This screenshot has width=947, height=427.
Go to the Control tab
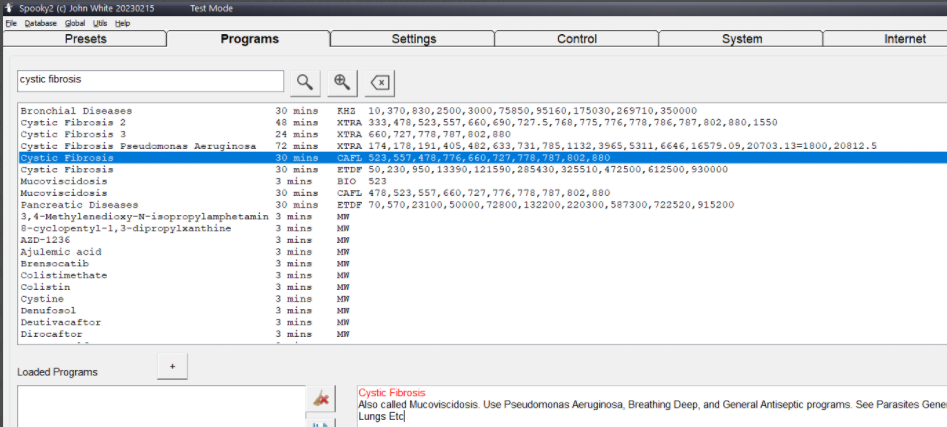(x=577, y=39)
